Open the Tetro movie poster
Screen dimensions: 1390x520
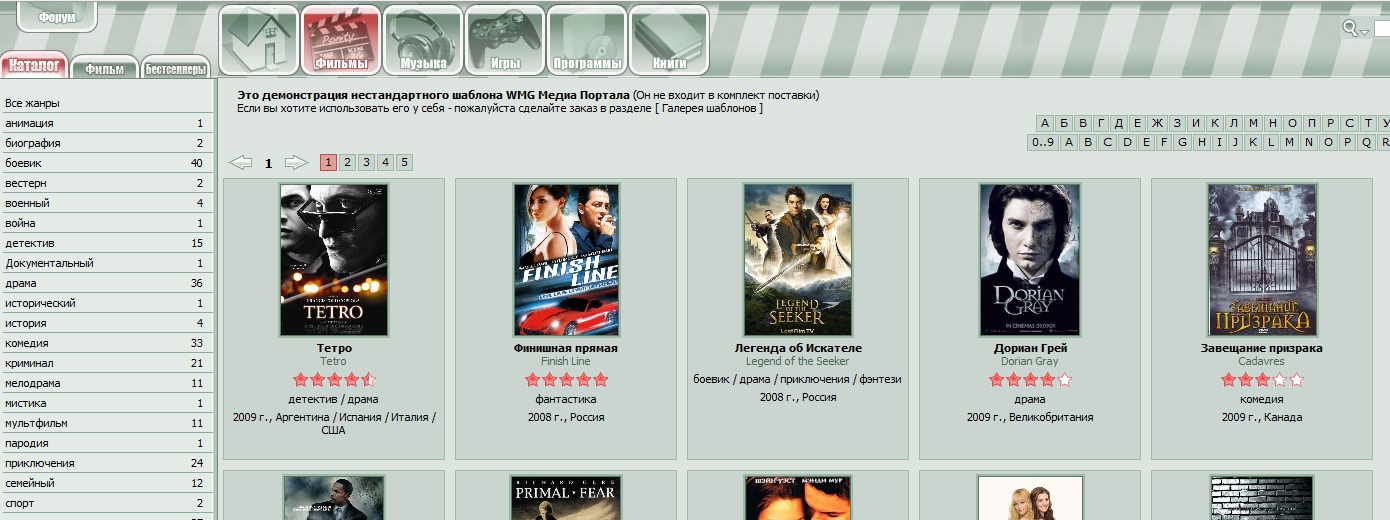tap(333, 259)
